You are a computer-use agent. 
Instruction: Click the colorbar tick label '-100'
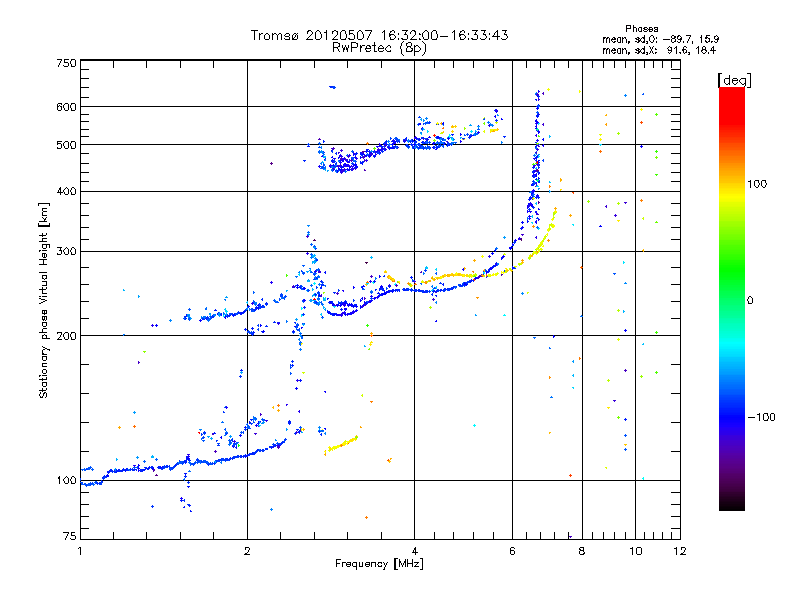(761, 417)
